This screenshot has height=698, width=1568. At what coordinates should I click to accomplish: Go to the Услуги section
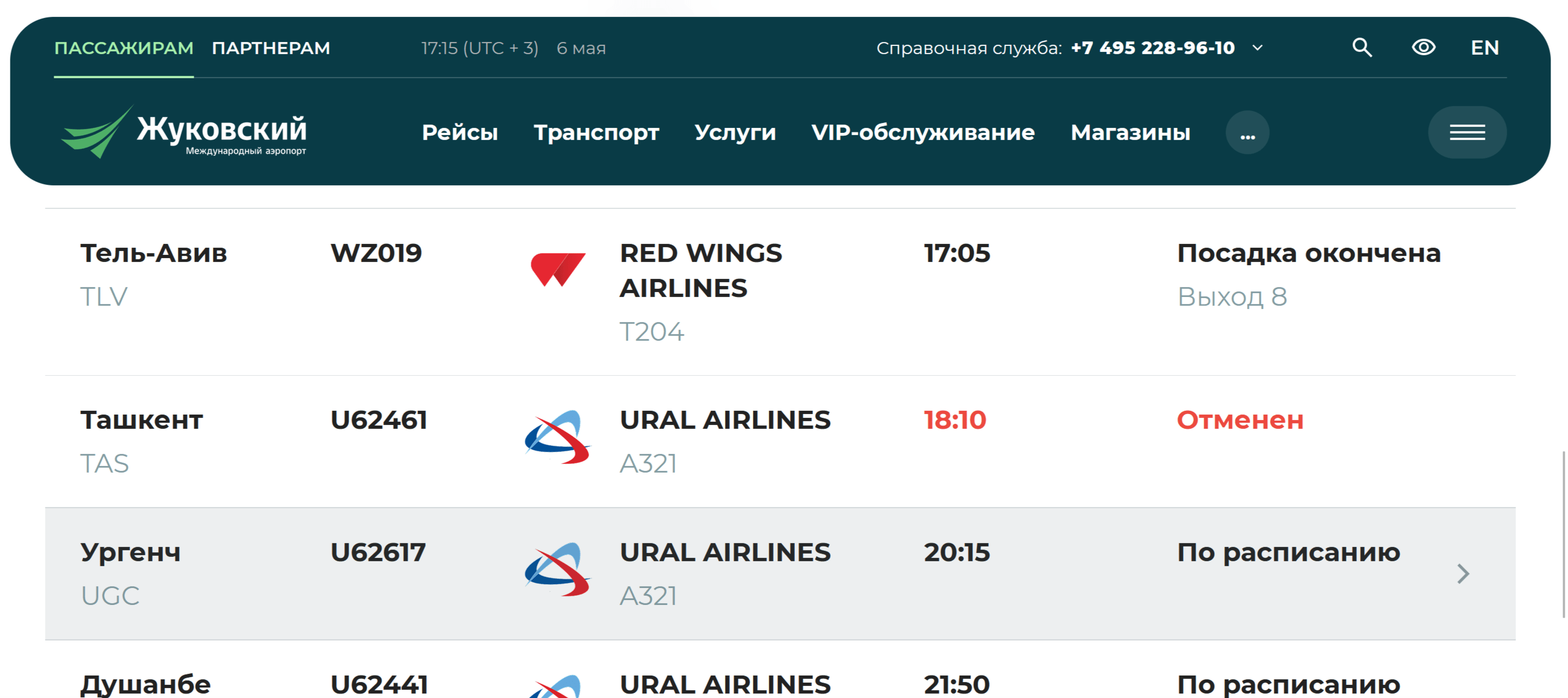click(735, 132)
